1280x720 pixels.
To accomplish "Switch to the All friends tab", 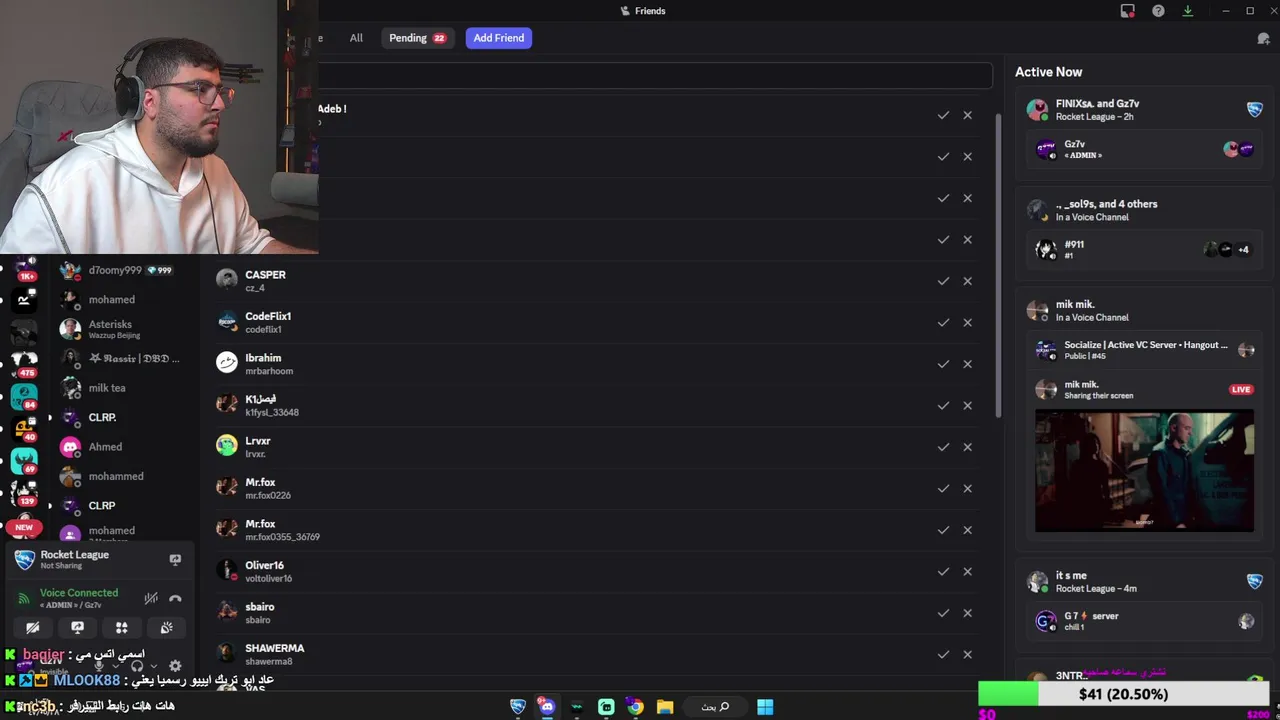I will click(x=356, y=38).
